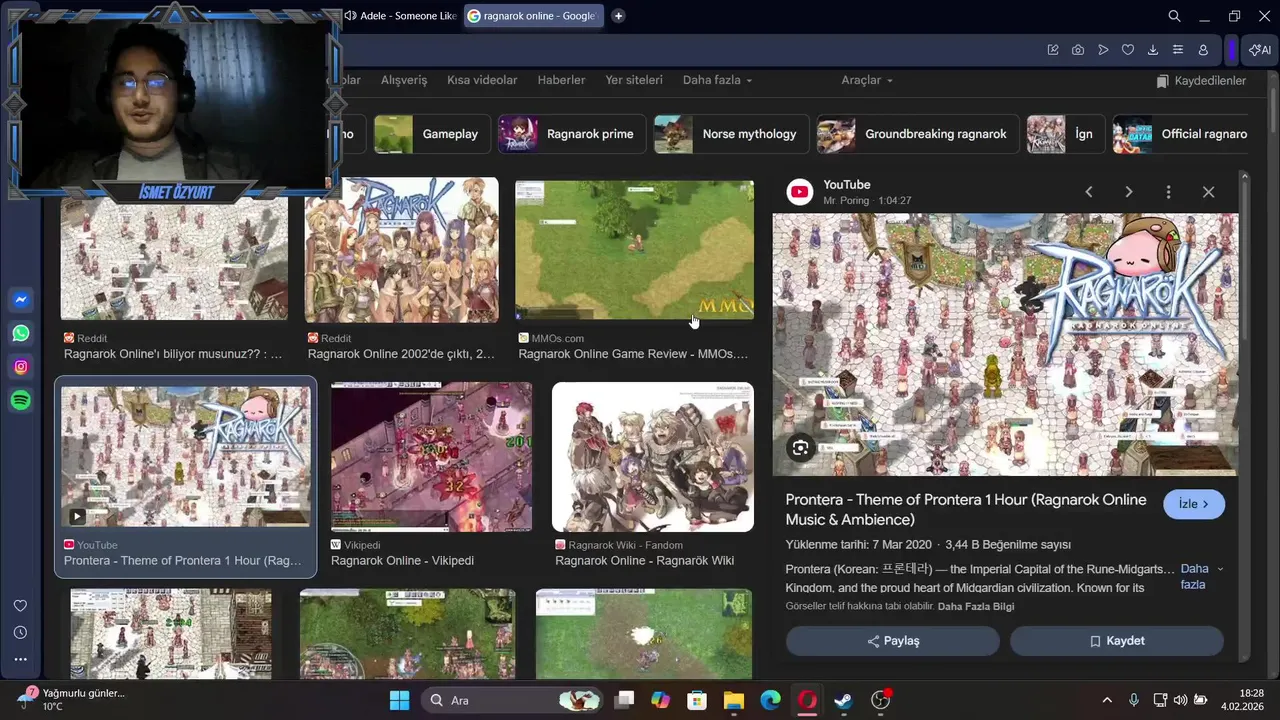The image size is (1280, 720).
Task: Open the Reddit Ragnarok Online 2002 thumbnail
Action: coord(401,250)
